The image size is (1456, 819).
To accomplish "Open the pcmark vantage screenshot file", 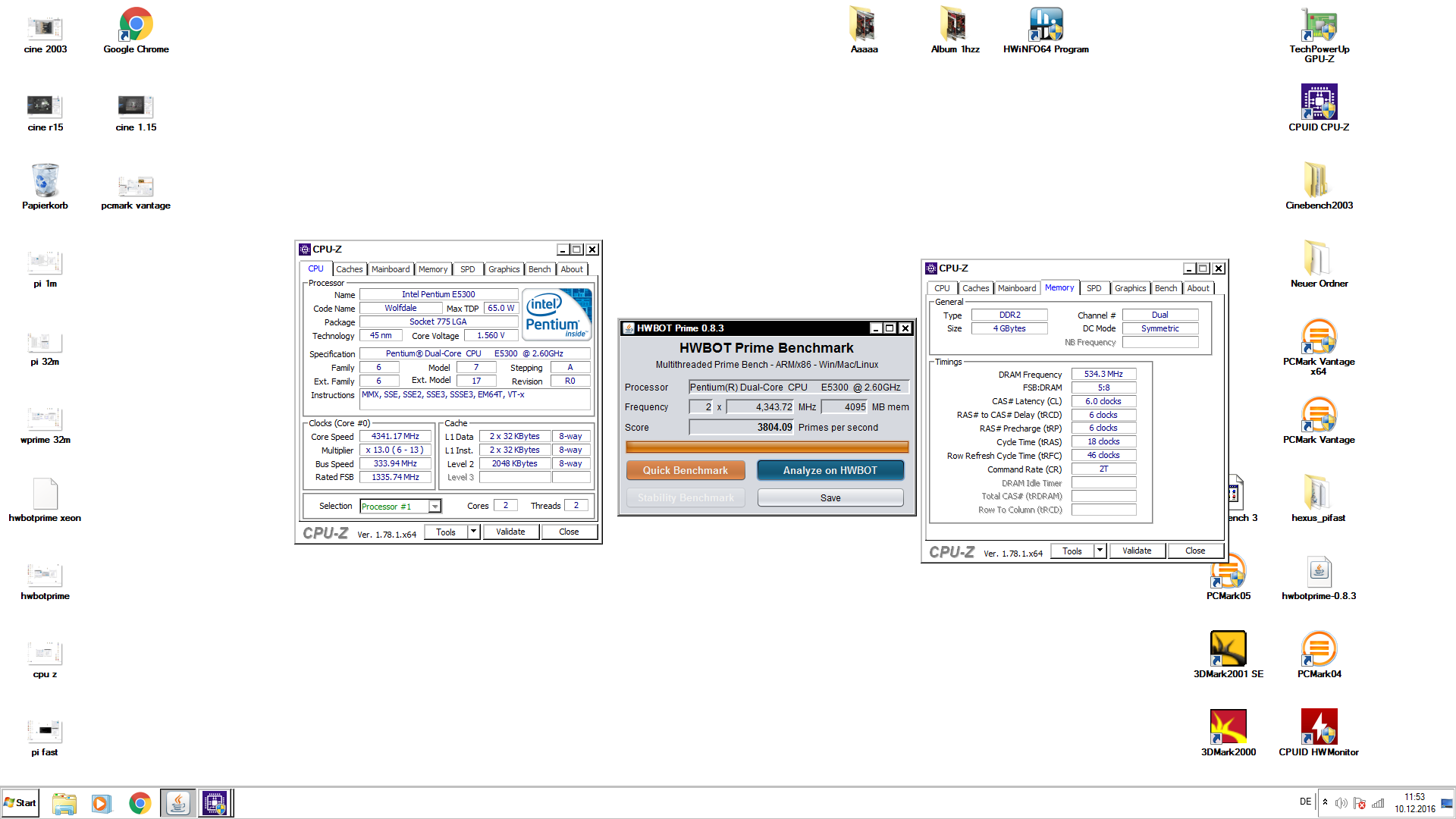I will [x=136, y=191].
